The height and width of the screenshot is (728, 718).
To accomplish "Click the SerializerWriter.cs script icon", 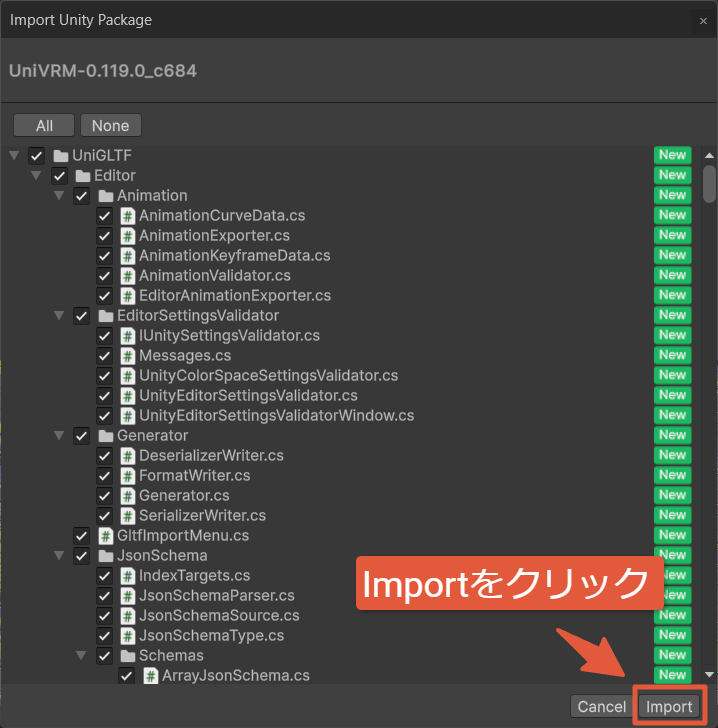I will coord(128,515).
